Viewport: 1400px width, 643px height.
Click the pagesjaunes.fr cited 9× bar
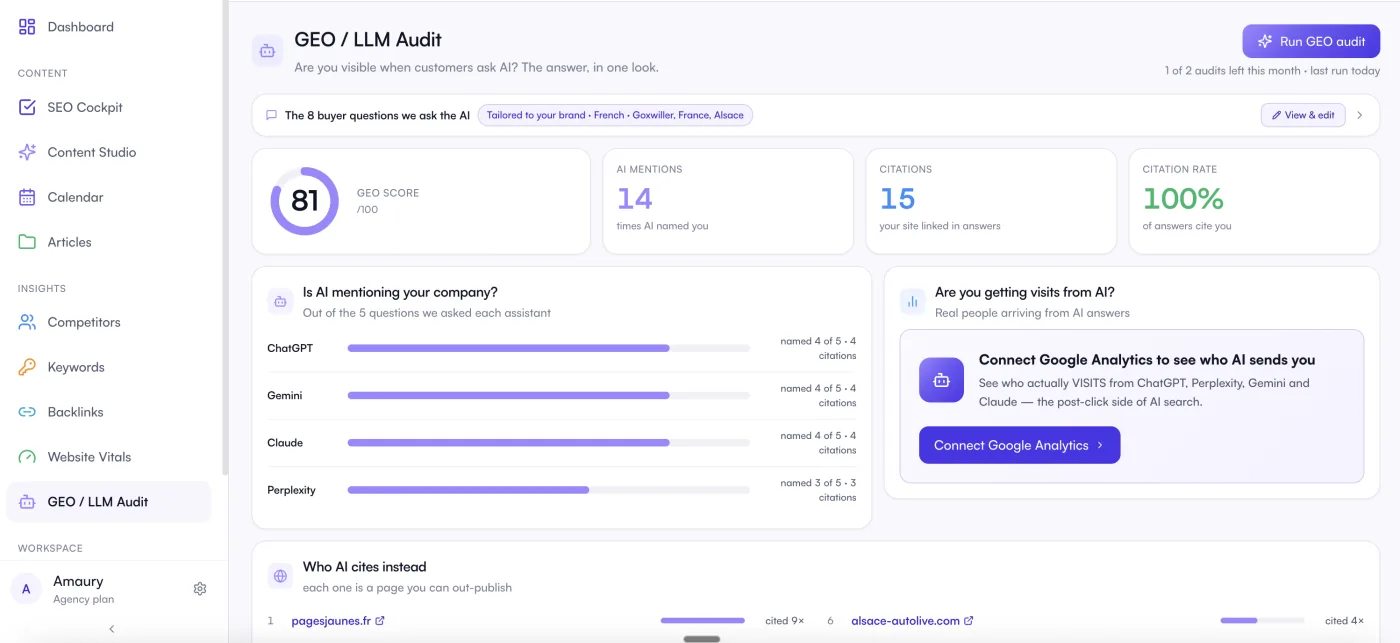coord(702,621)
